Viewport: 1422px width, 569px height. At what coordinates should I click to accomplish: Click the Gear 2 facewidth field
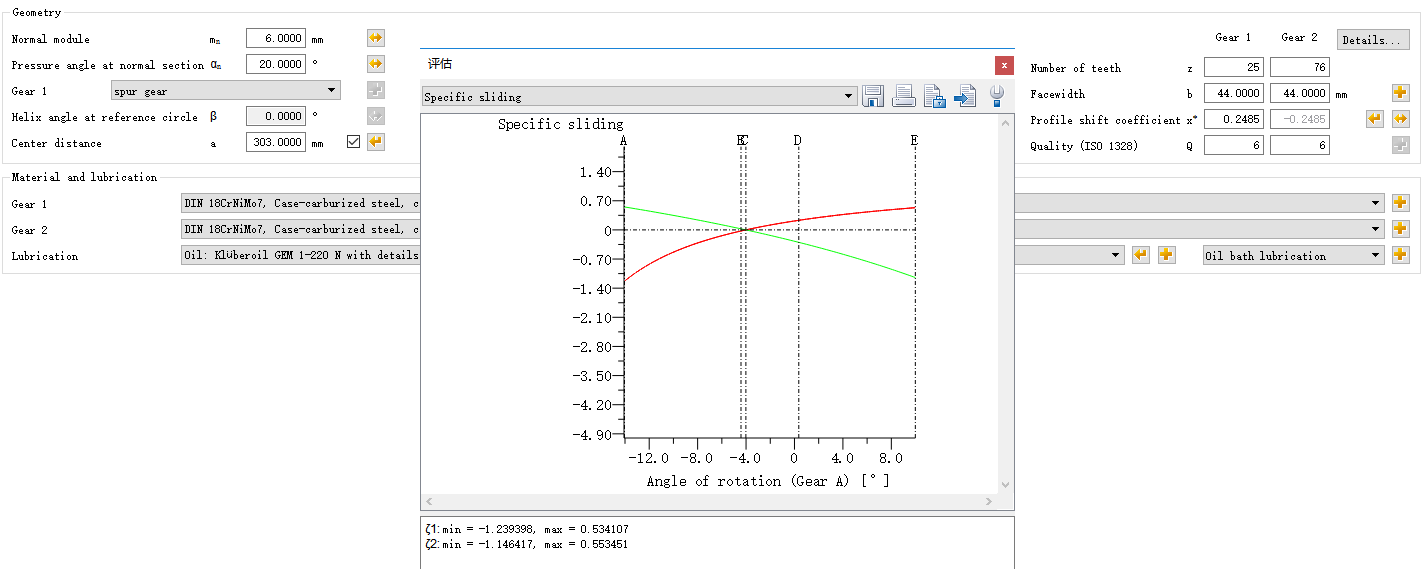click(x=1300, y=93)
